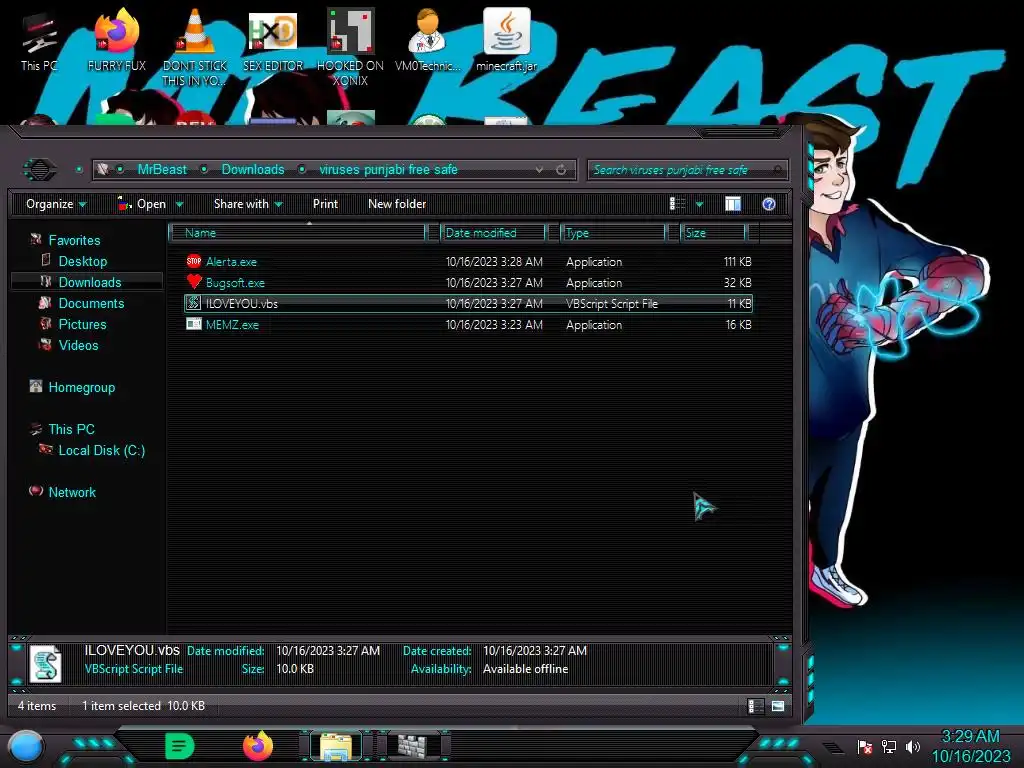The image size is (1024, 768).
Task: Select Favorites in the navigation pane
Action: point(74,240)
